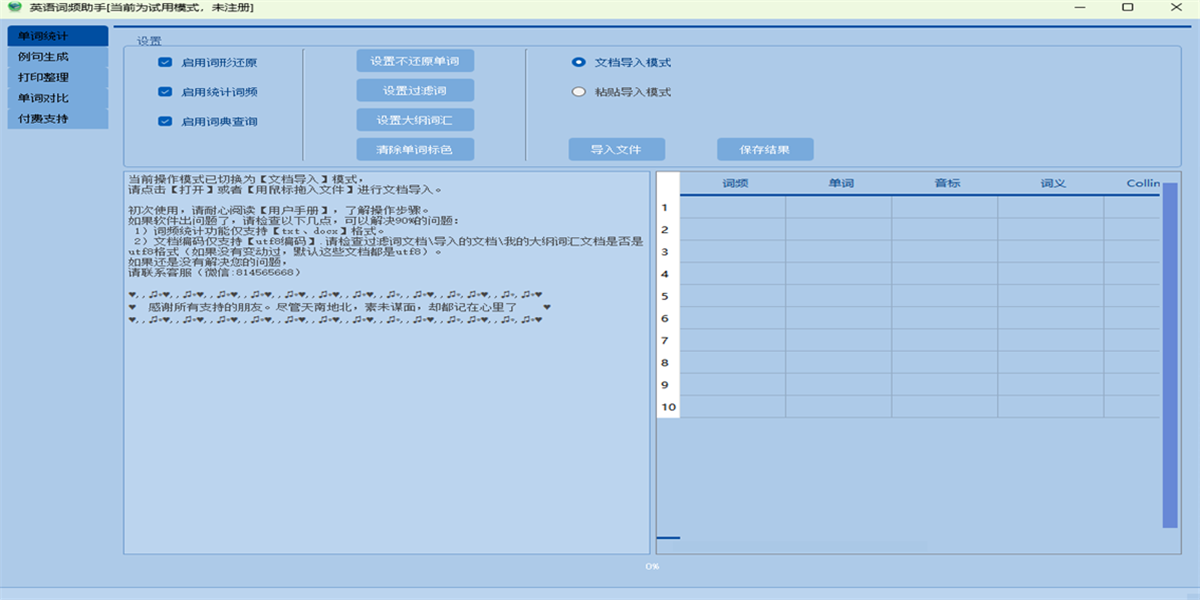1200x600 pixels.
Task: Go to 单词对比 tab
Action: coord(57,98)
